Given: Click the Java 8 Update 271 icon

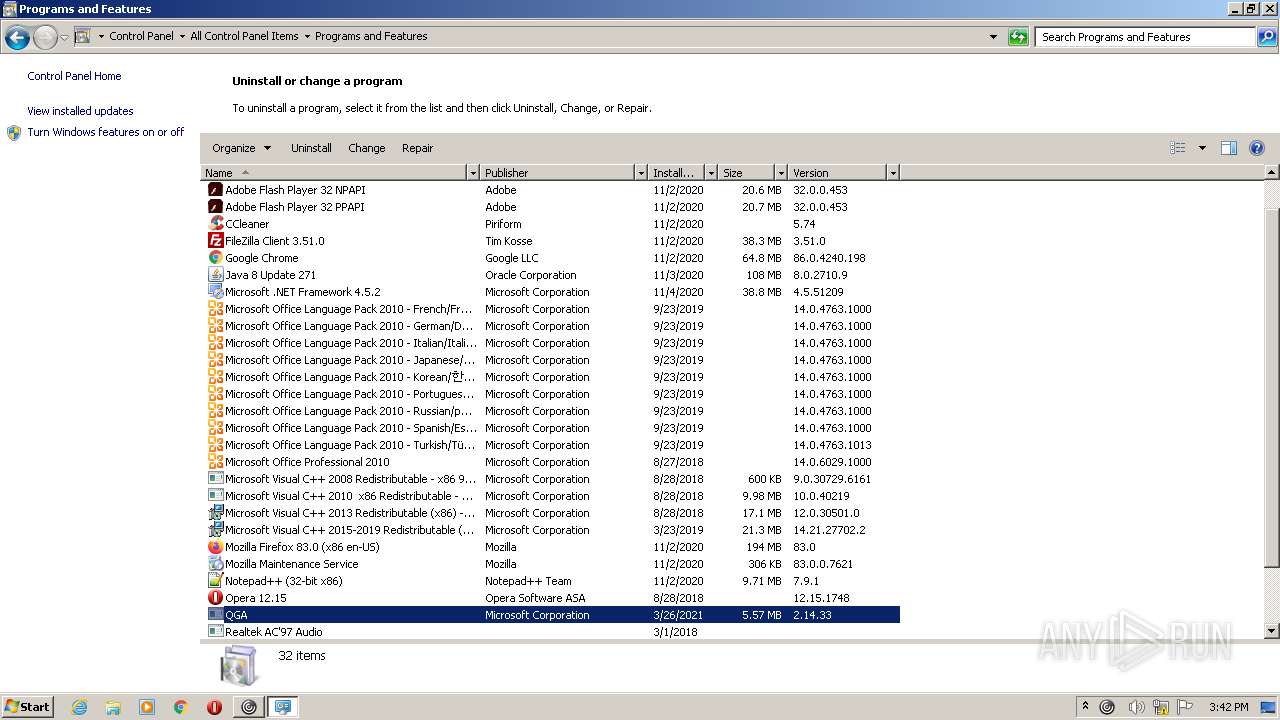Looking at the screenshot, I should click(x=215, y=275).
